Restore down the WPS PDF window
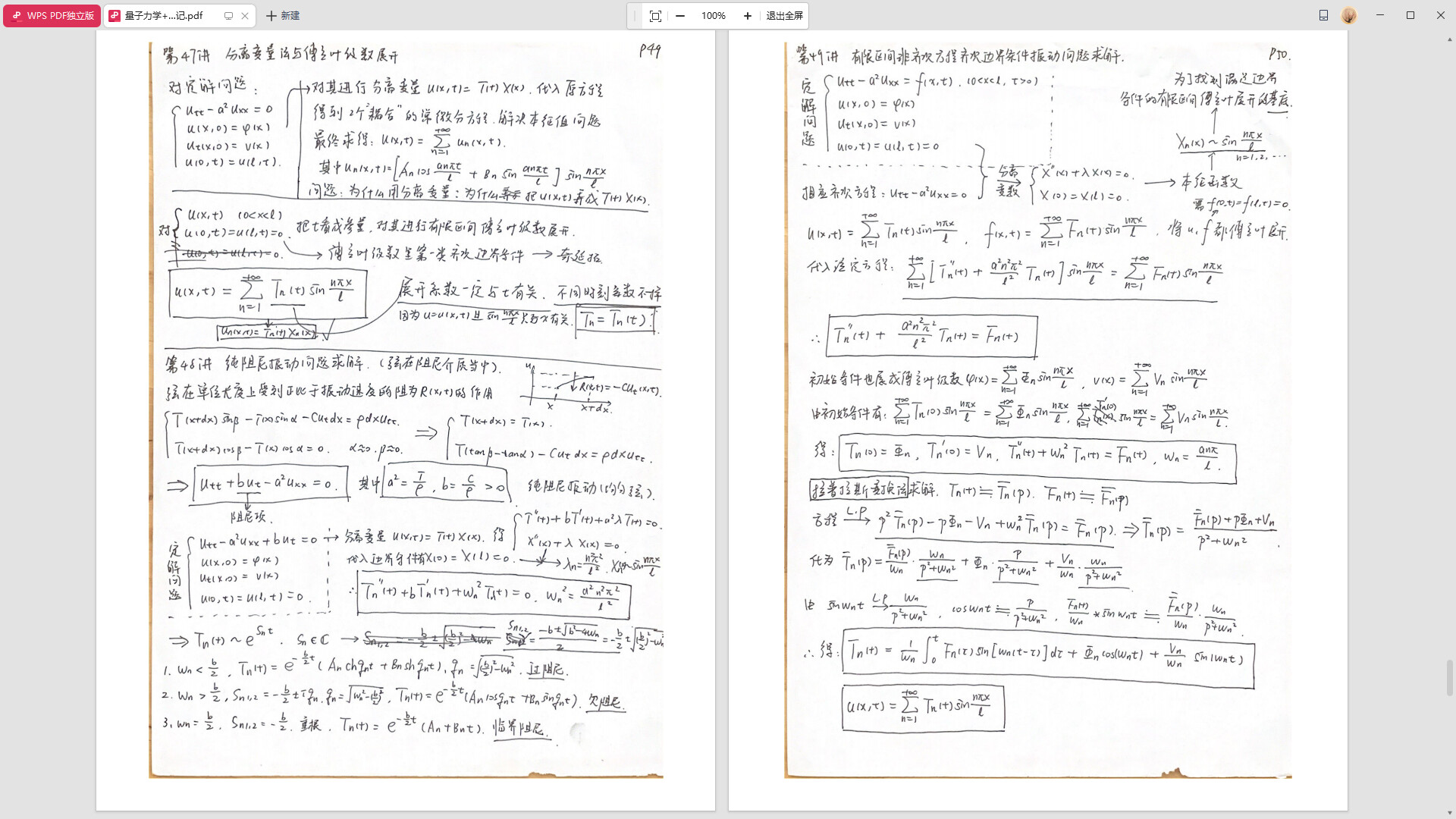 pyautogui.click(x=1410, y=15)
